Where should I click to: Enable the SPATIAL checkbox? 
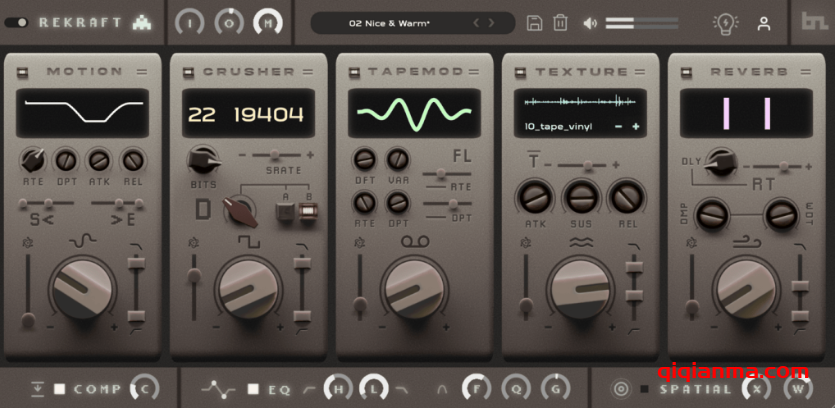click(x=644, y=389)
